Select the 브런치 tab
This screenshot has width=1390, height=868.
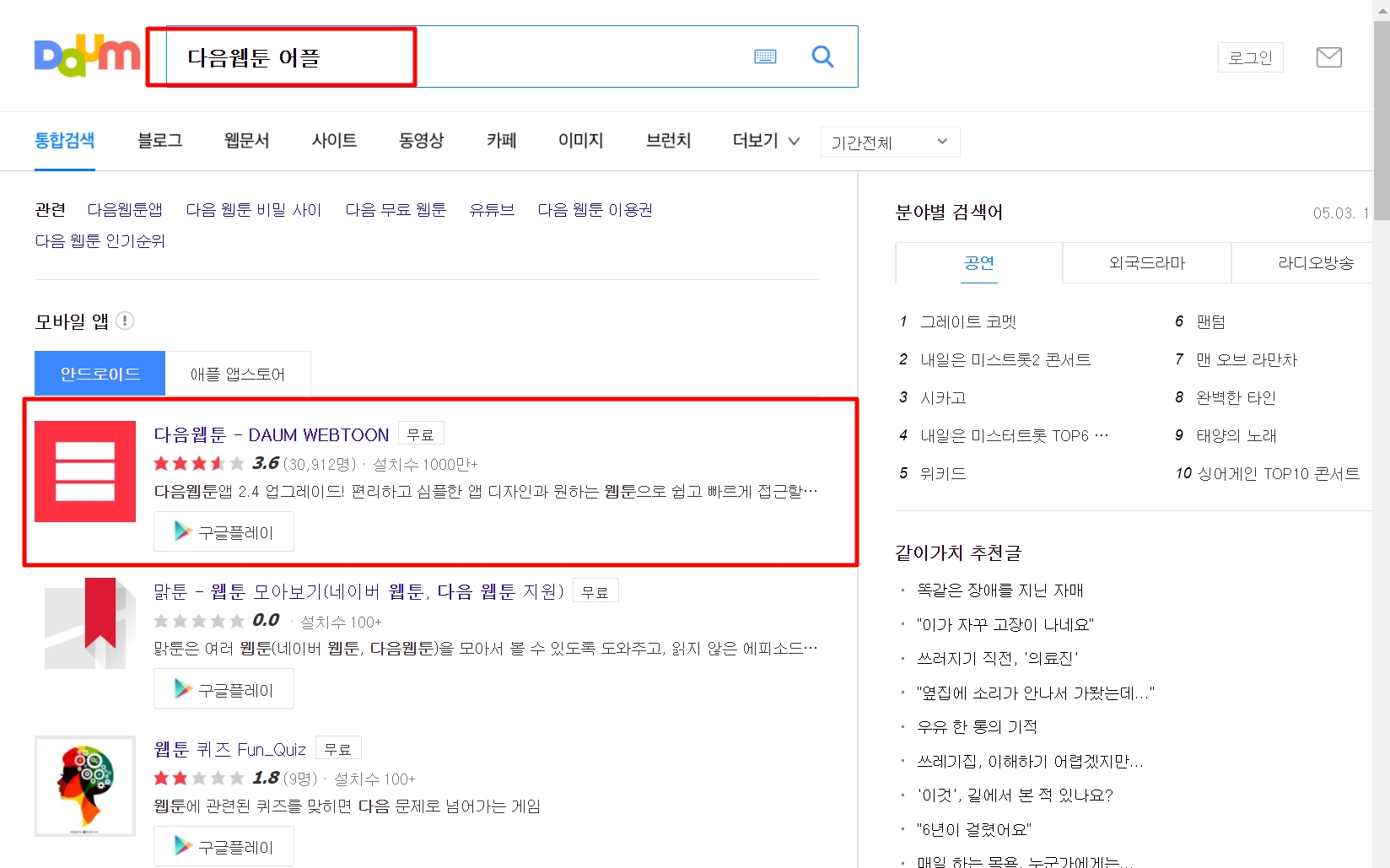click(669, 140)
